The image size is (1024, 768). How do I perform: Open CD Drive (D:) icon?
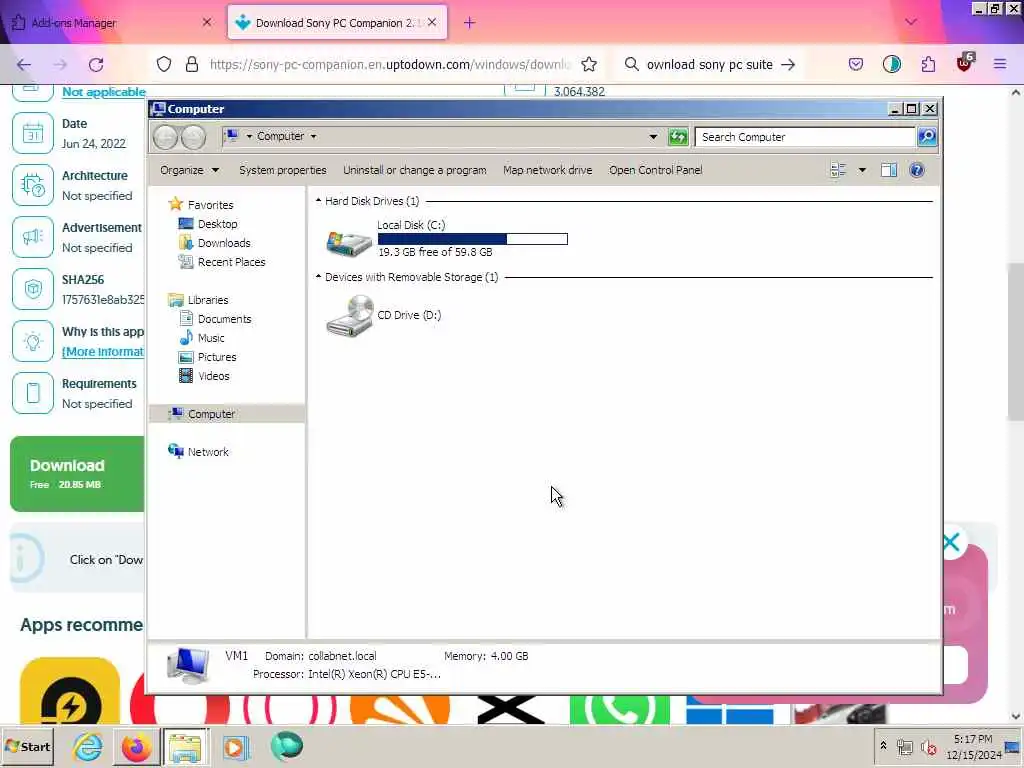pos(350,315)
